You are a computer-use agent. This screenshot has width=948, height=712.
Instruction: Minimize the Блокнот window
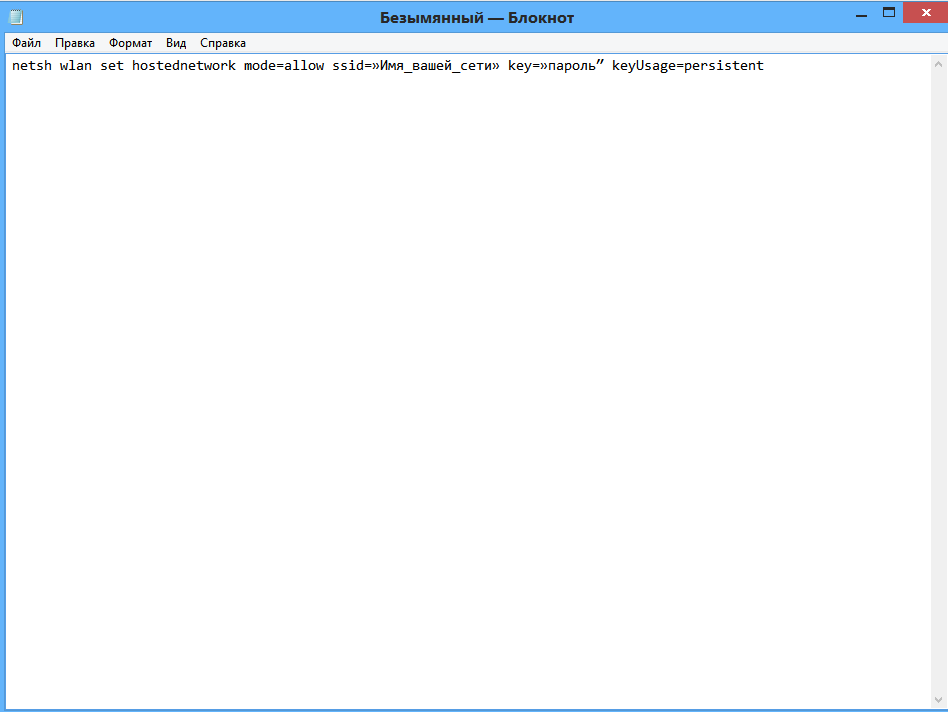(862, 14)
